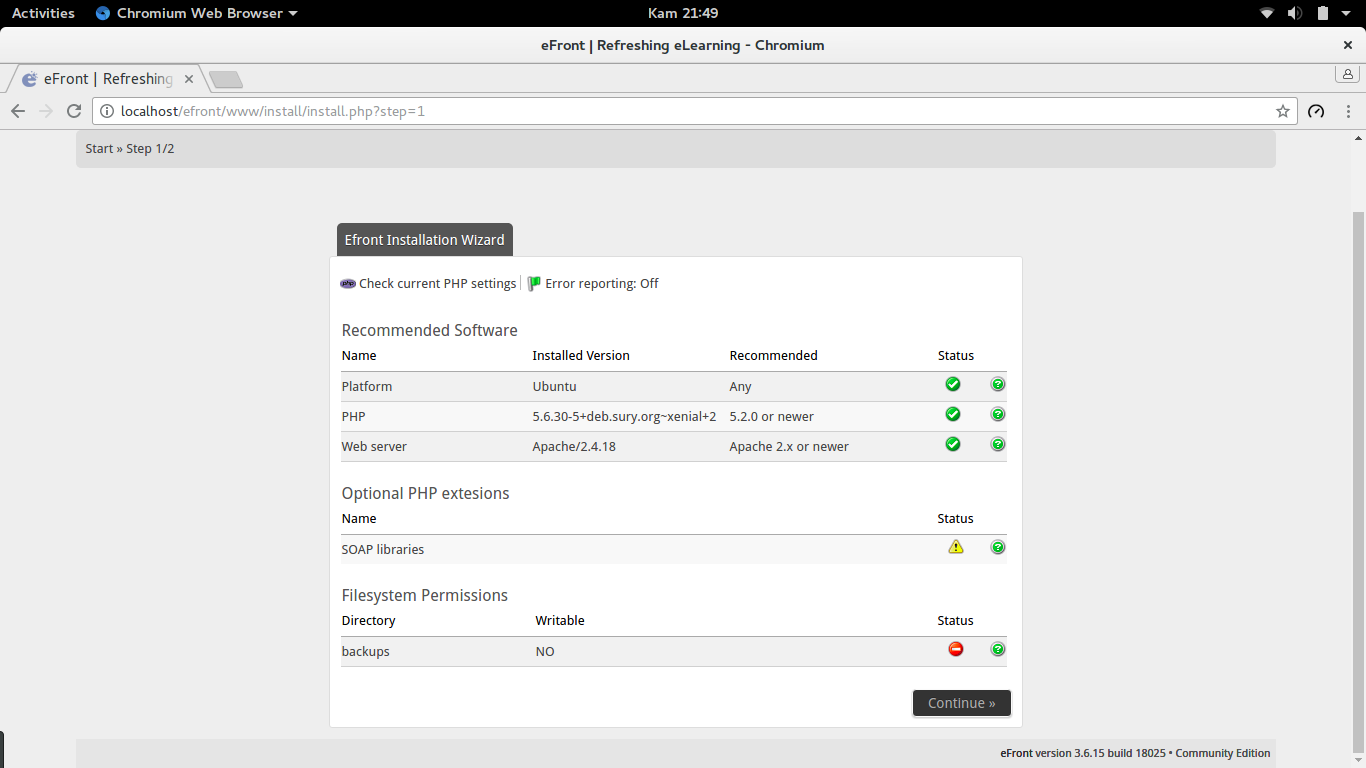The width and height of the screenshot is (1366, 768).
Task: Reload the page with the refresh icon
Action: pyautogui.click(x=74, y=111)
